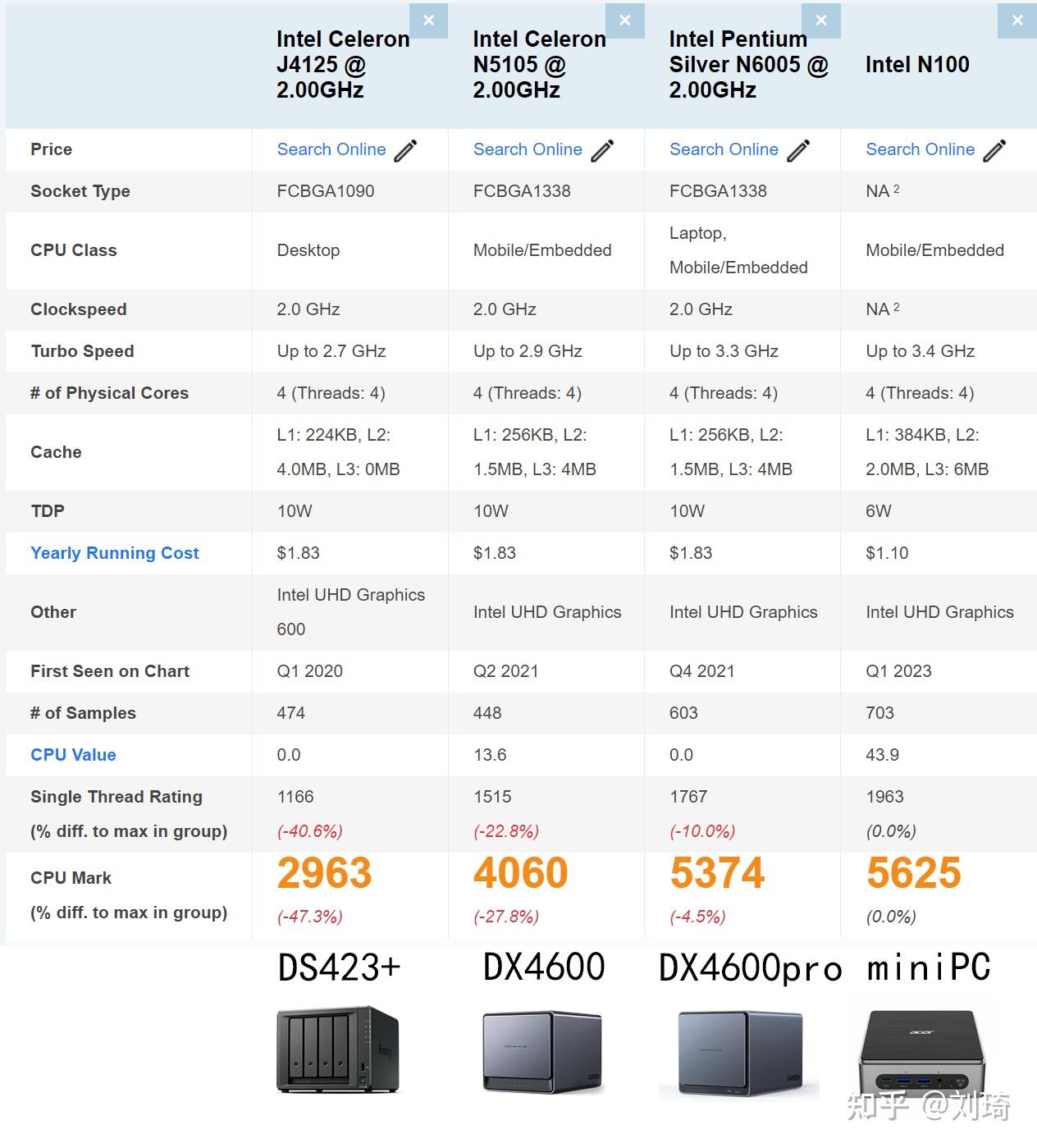Open Search Online link for Pentium N6005
Screen dimensions: 1037x1148
coord(724,149)
